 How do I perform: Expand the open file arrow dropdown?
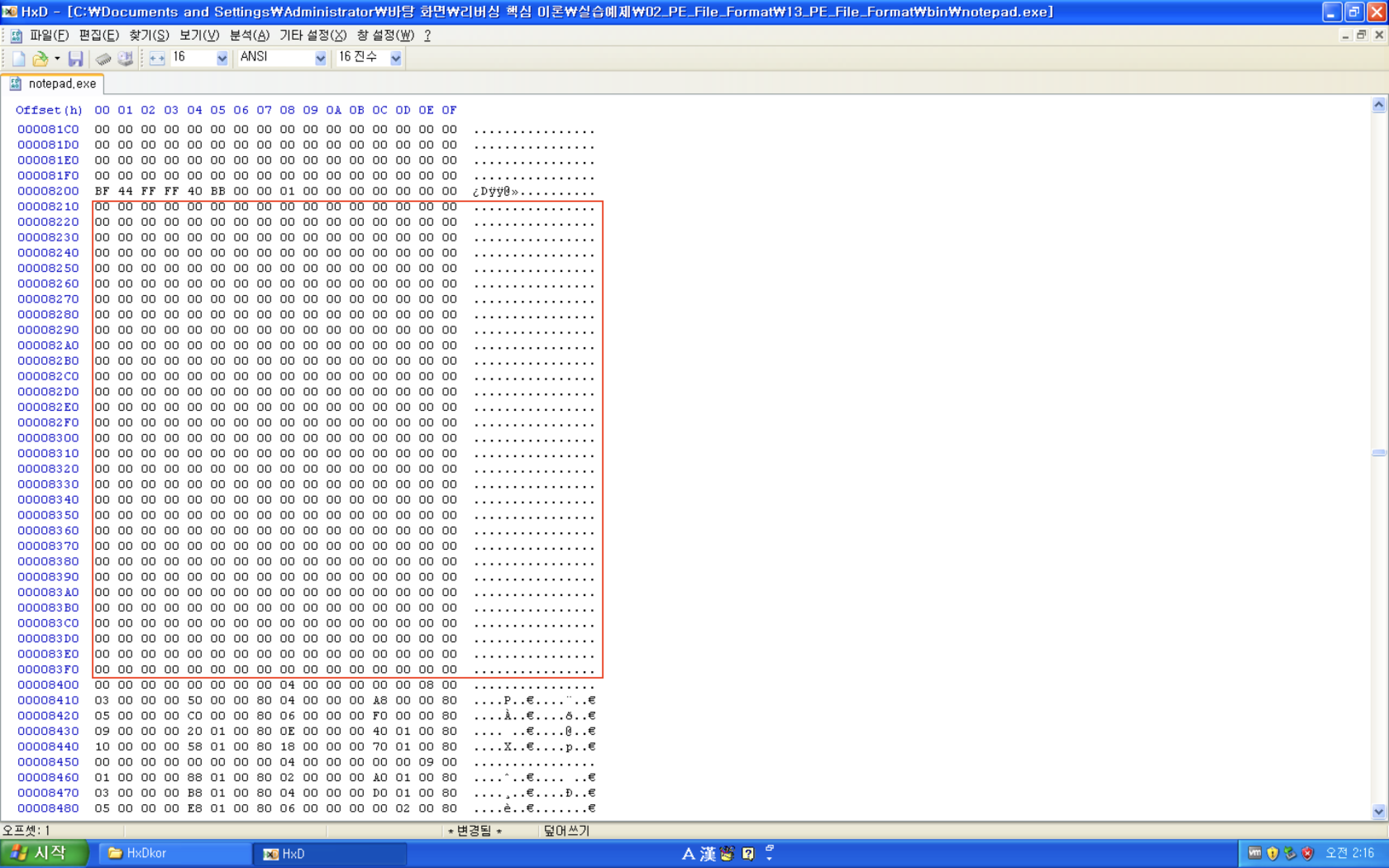[57, 58]
